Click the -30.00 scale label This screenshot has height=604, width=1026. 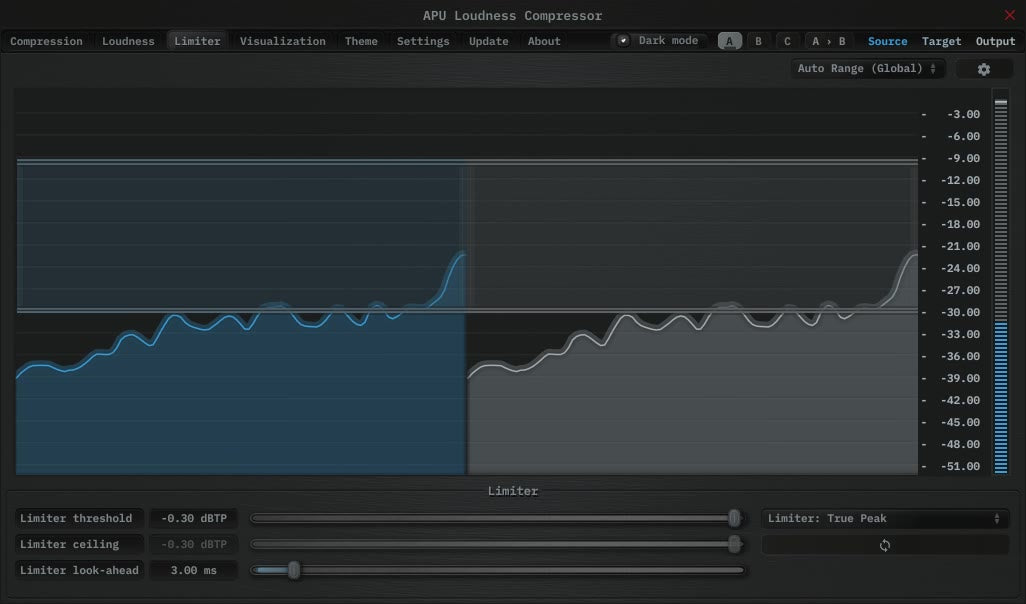963,312
